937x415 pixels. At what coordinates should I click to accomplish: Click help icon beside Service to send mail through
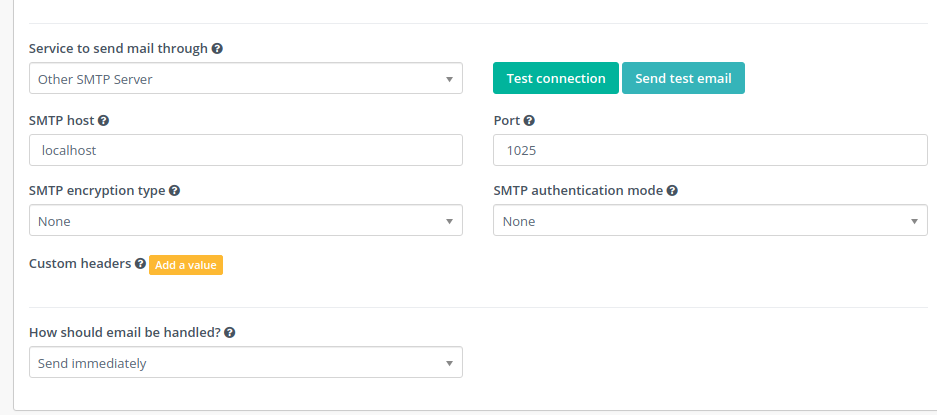point(218,48)
